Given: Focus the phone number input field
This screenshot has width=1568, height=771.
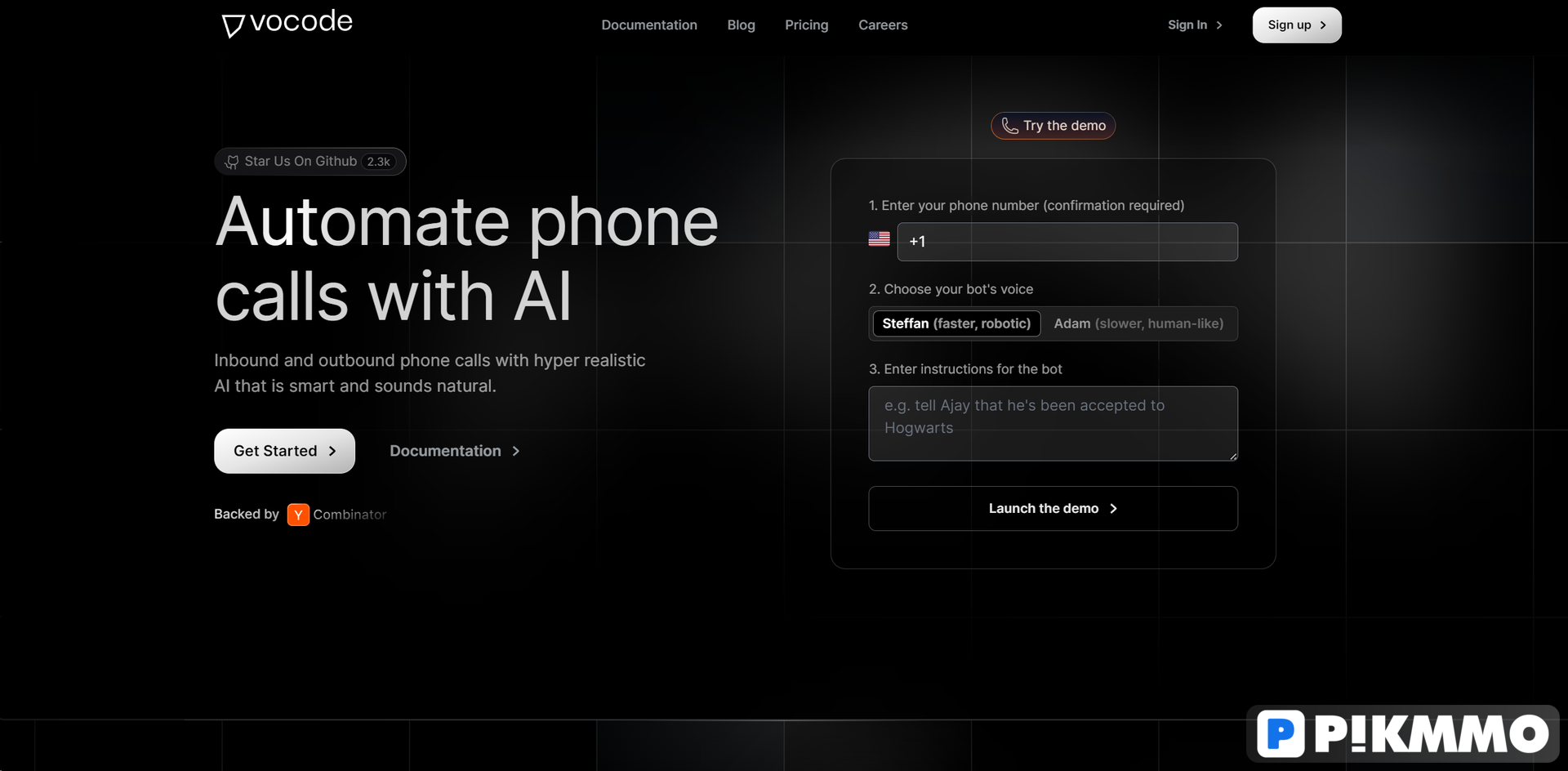Looking at the screenshot, I should [1067, 242].
